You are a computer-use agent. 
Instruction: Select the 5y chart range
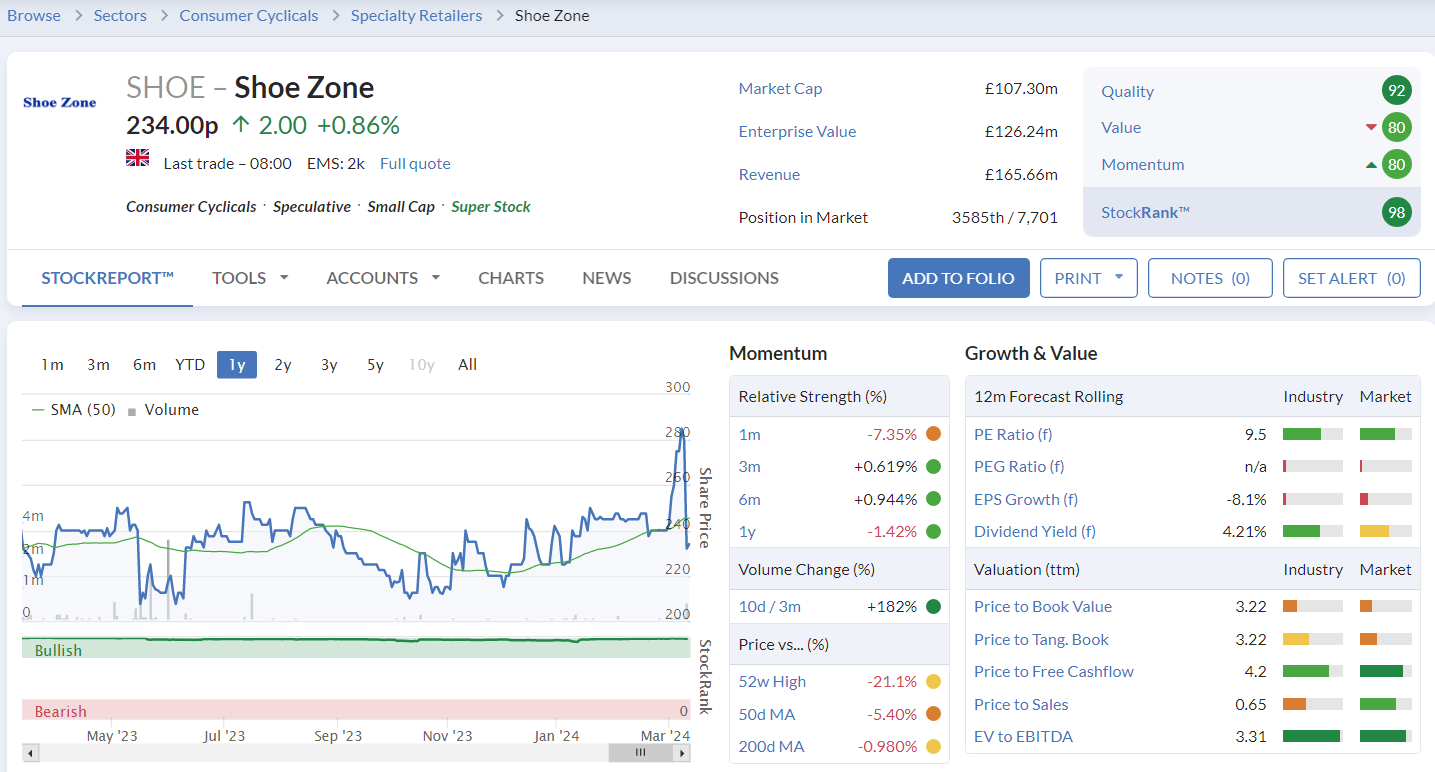point(375,365)
